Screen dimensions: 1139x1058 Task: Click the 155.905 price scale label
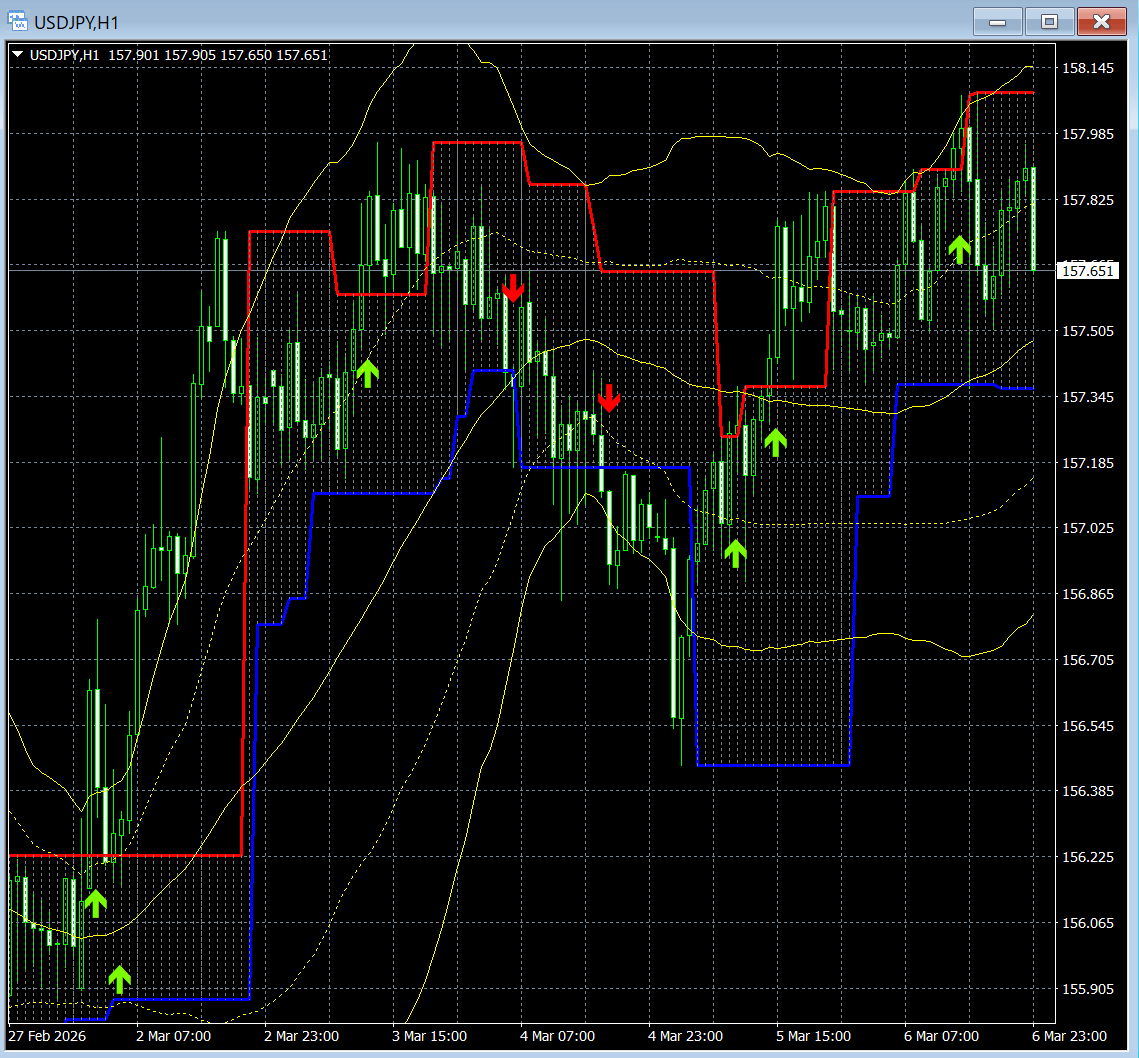tap(1087, 989)
